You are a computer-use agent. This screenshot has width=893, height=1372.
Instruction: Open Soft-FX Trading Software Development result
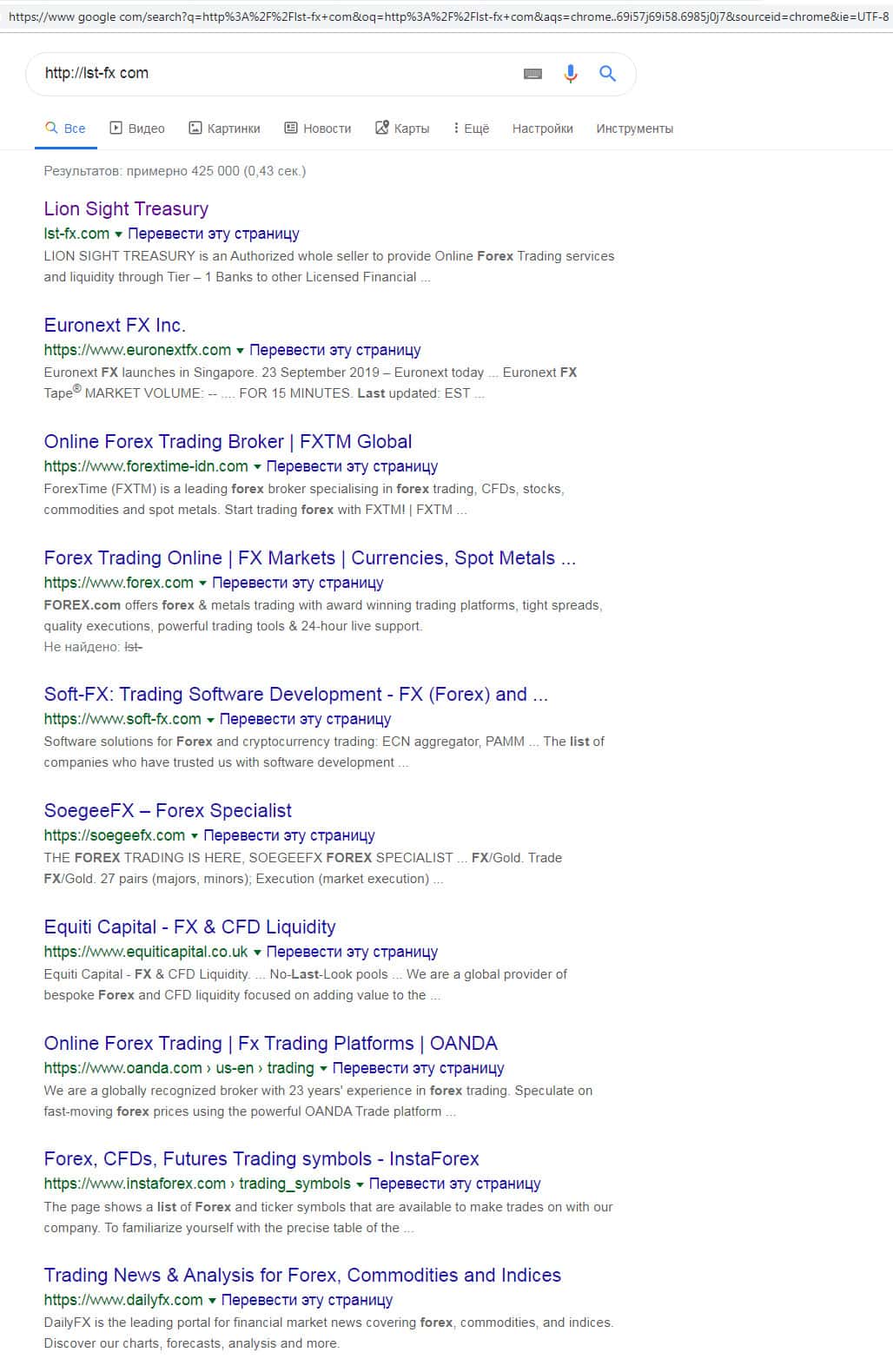point(295,694)
